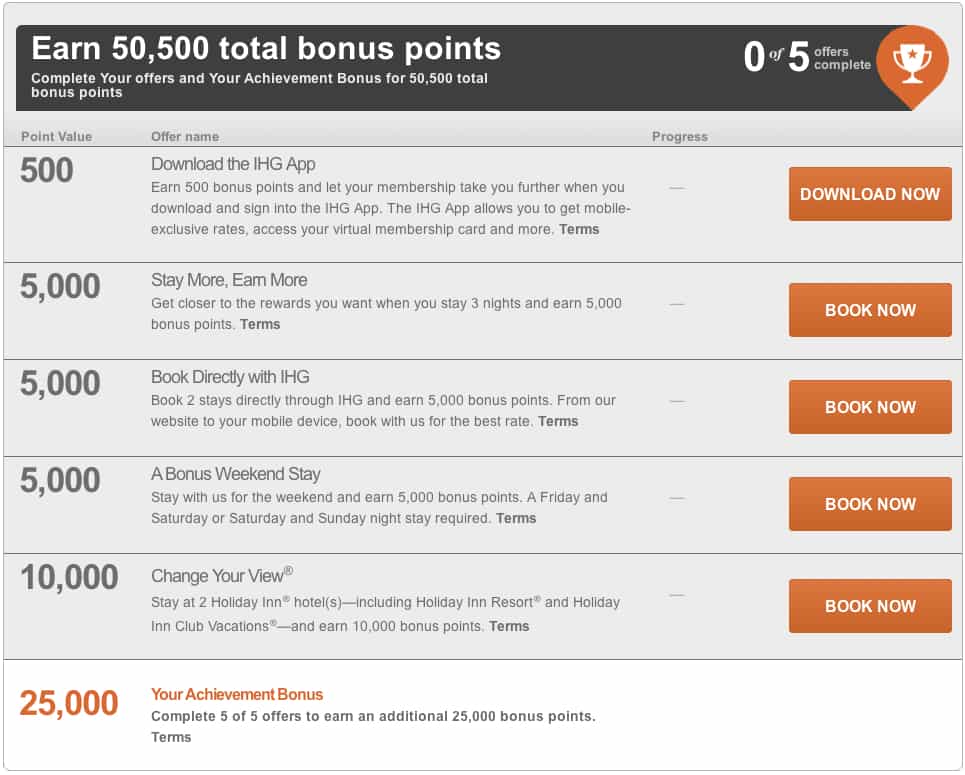The width and height of the screenshot is (965, 775).
Task: Click BOOK NOW for Book Directly with IHG
Action: 869,406
